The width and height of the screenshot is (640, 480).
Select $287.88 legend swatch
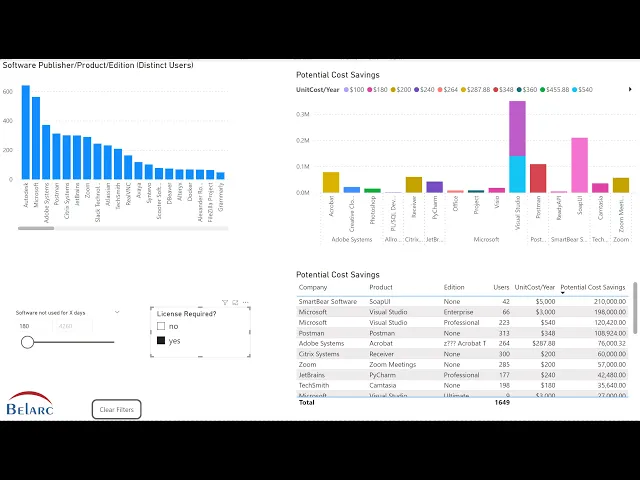coord(463,90)
